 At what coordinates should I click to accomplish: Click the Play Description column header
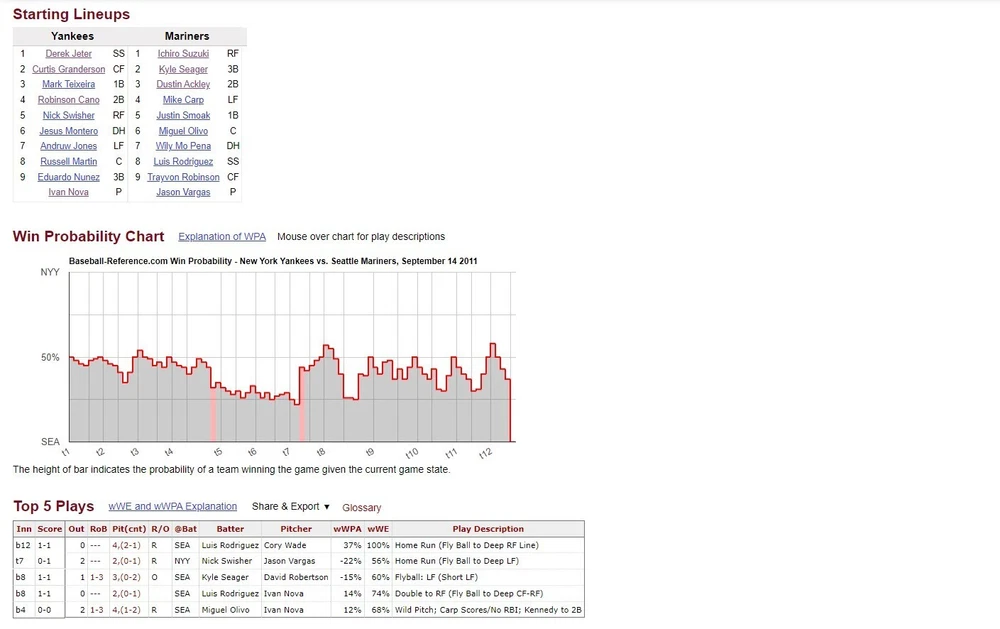[x=488, y=529]
